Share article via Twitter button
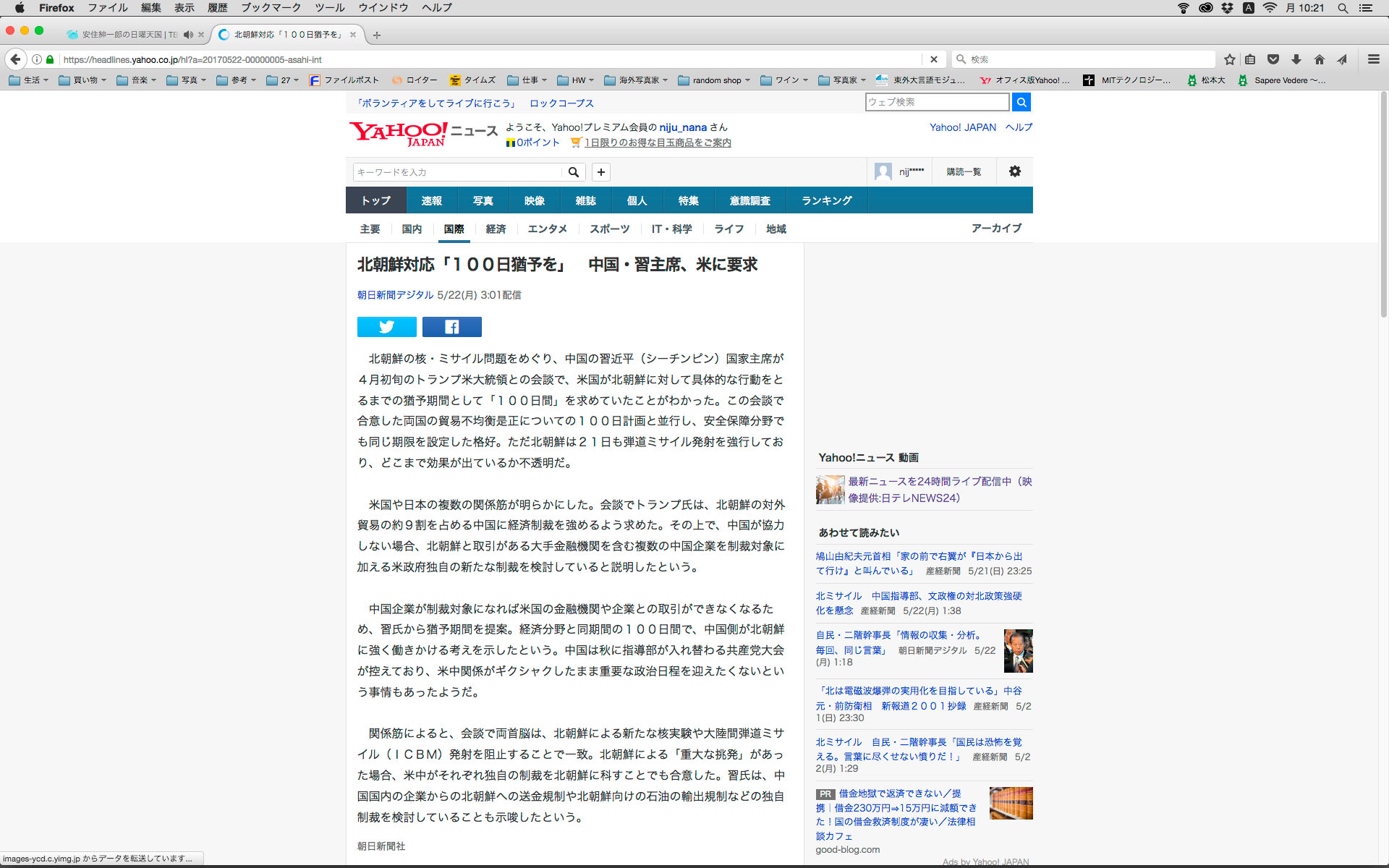Viewport: 1389px width, 868px height. coord(386,327)
